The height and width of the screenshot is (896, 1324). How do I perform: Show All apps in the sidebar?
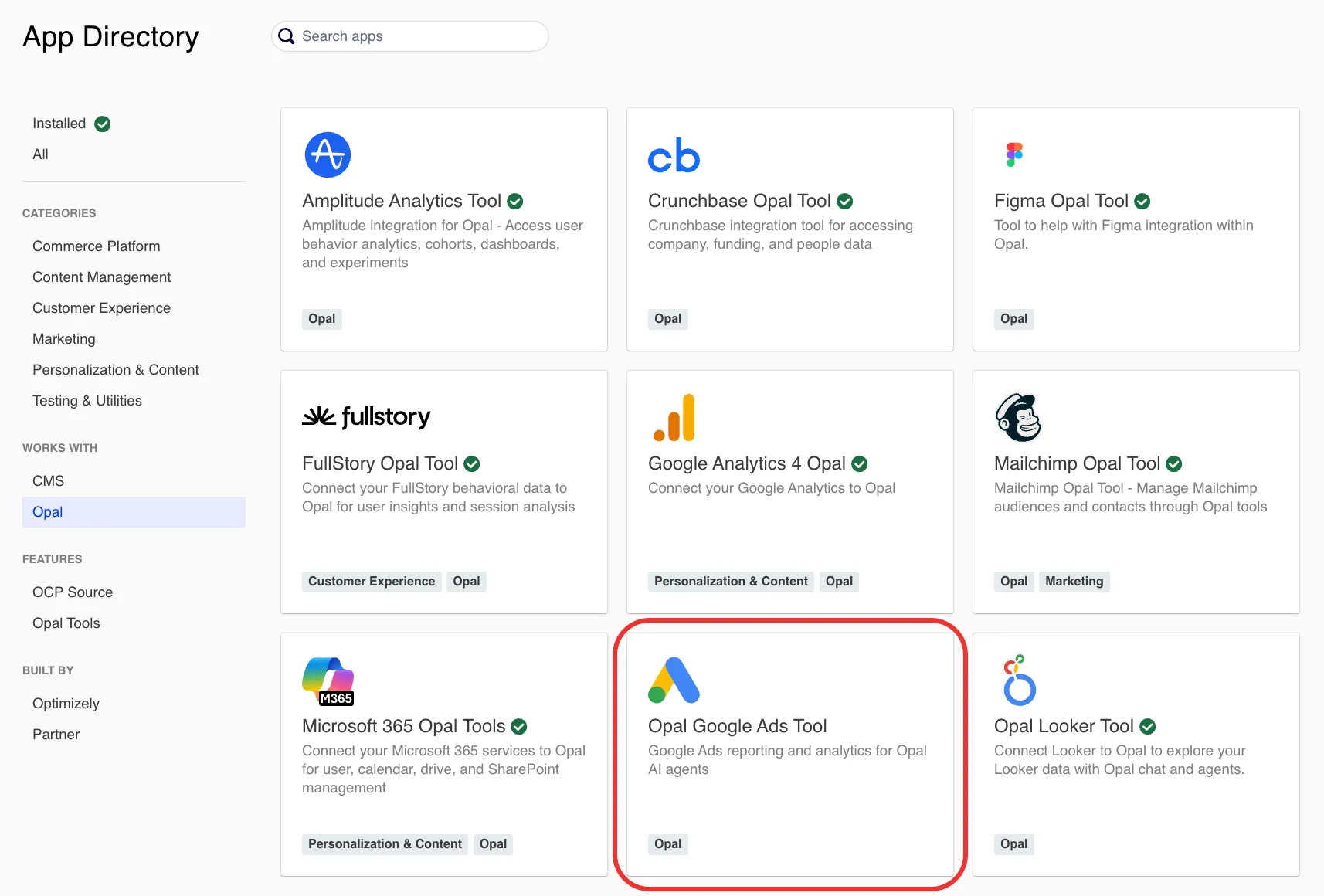pyautogui.click(x=40, y=154)
